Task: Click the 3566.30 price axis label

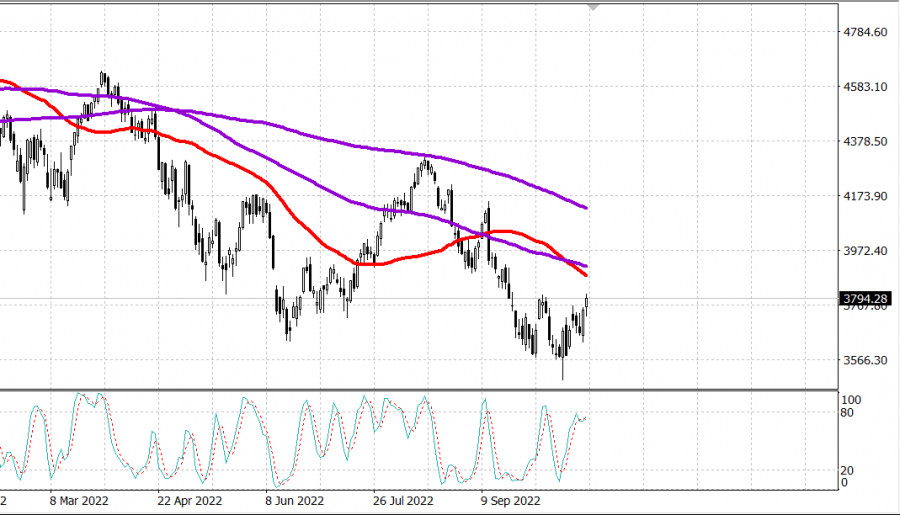Action: click(x=865, y=360)
